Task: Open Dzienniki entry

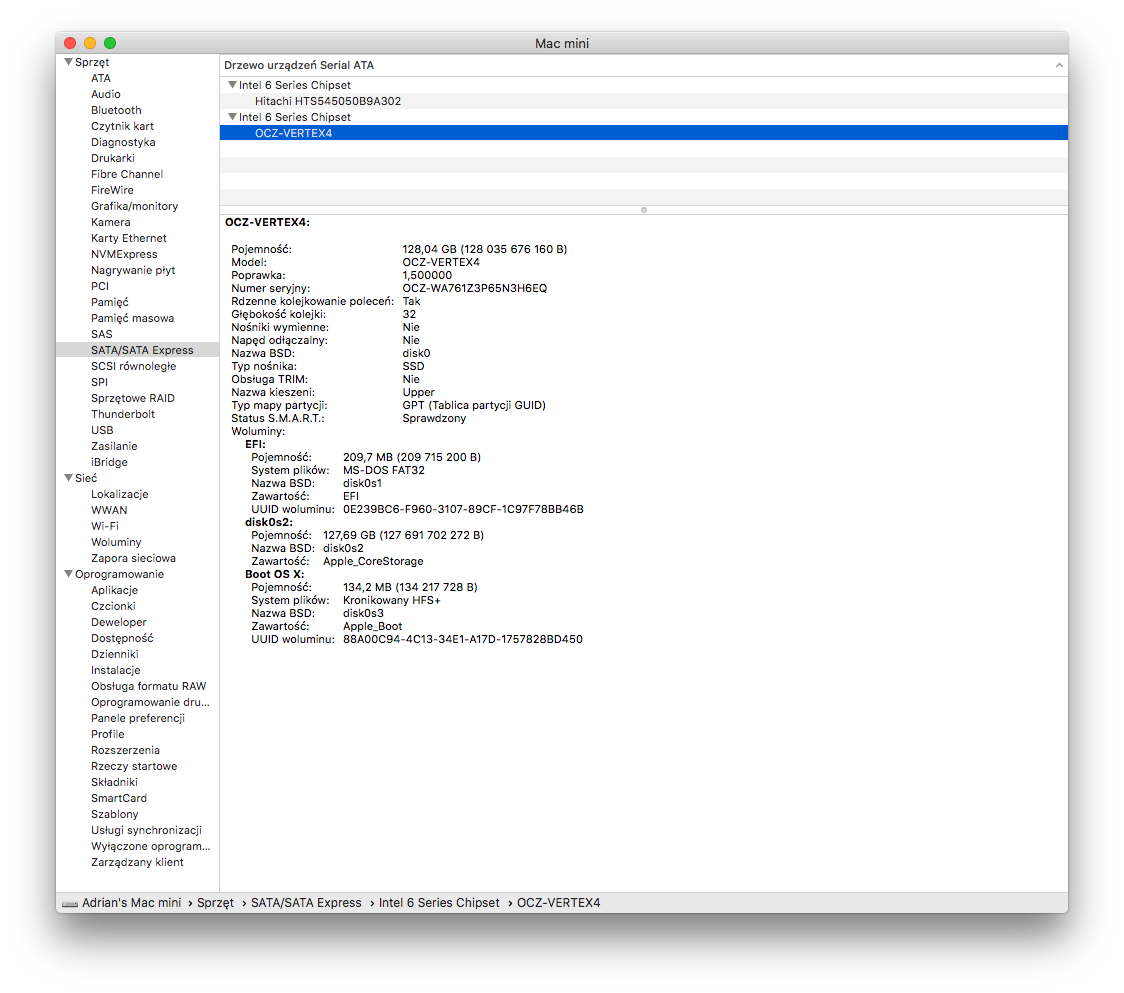Action: point(115,654)
